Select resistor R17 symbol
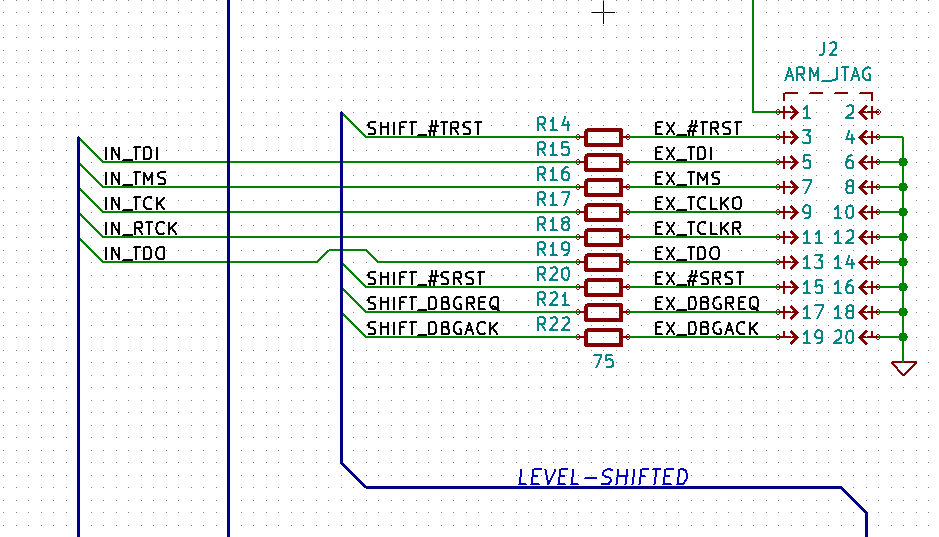Viewport: 939px width, 537px height. (x=603, y=212)
